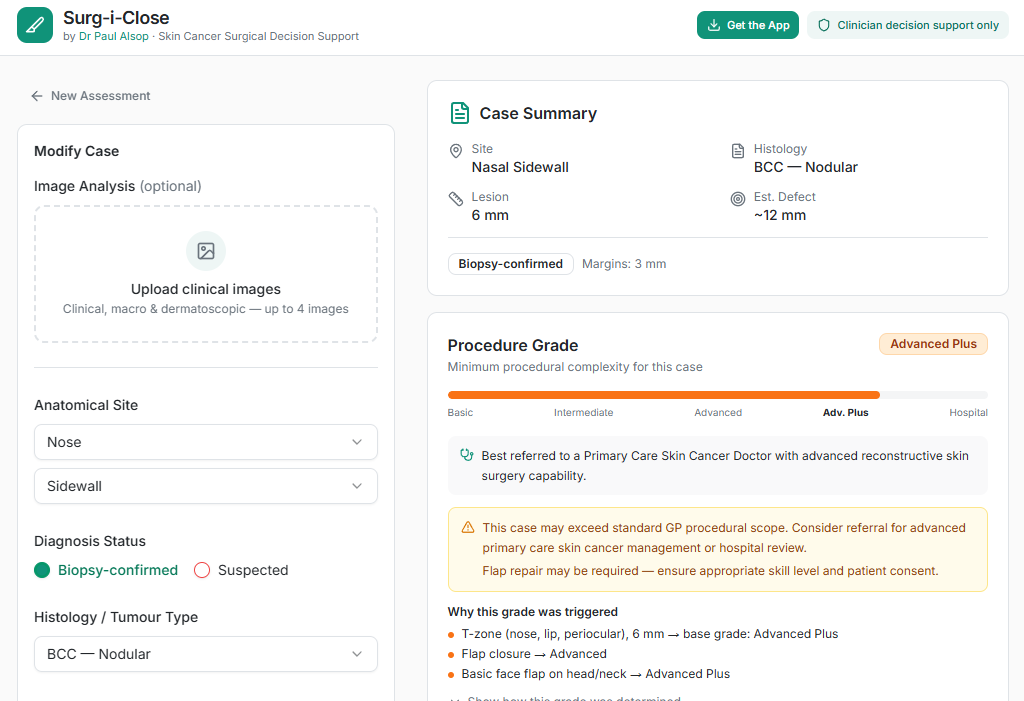Click the stethoscope referral icon
Screen dimensions: 1024x701
click(x=466, y=455)
